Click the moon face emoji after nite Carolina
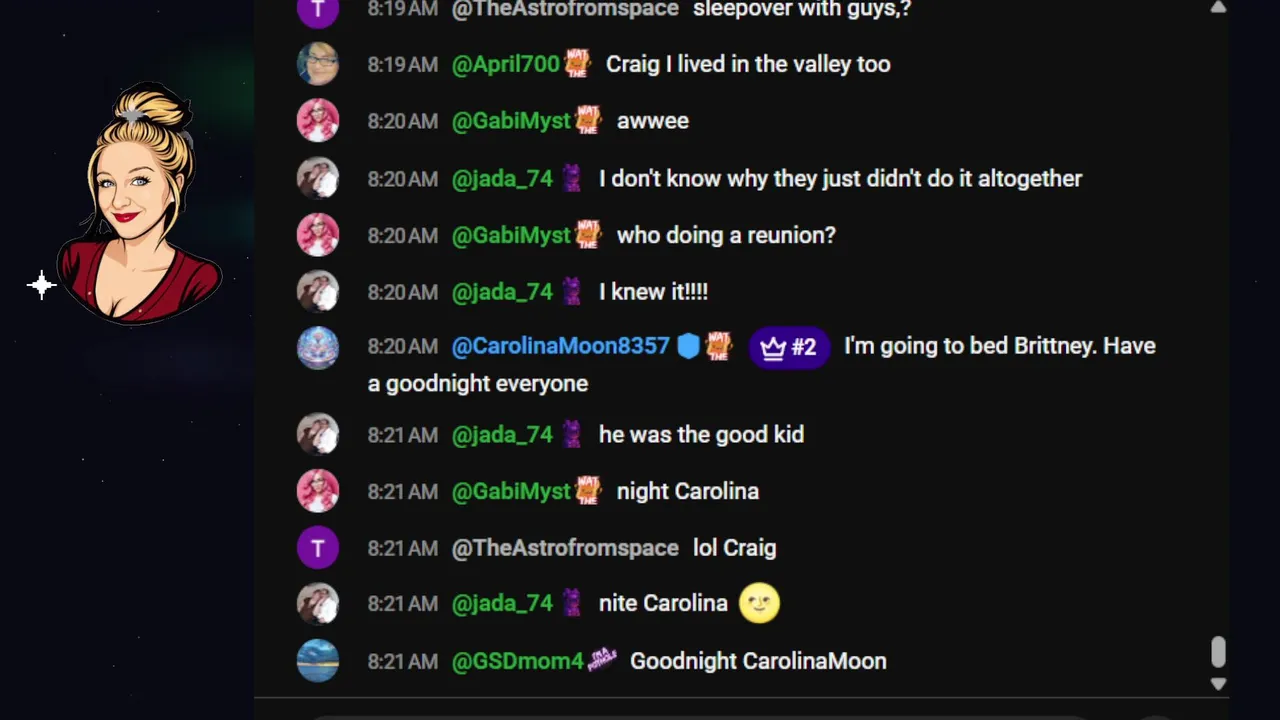1280x720 pixels. [x=759, y=603]
